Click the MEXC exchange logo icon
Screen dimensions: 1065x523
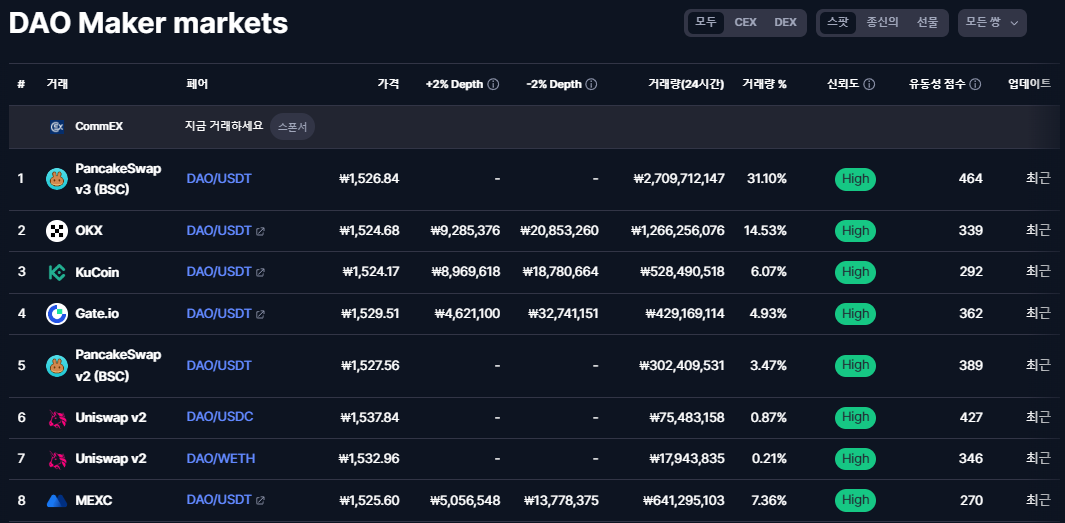57,501
